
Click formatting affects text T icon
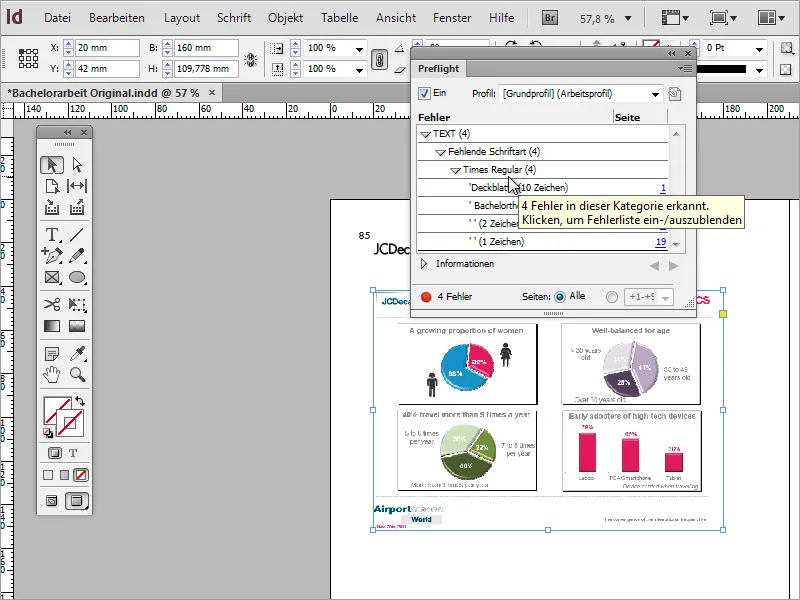(73, 453)
